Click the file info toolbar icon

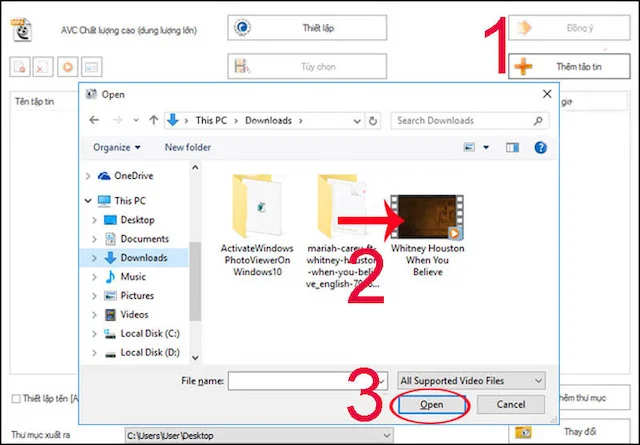(91, 67)
